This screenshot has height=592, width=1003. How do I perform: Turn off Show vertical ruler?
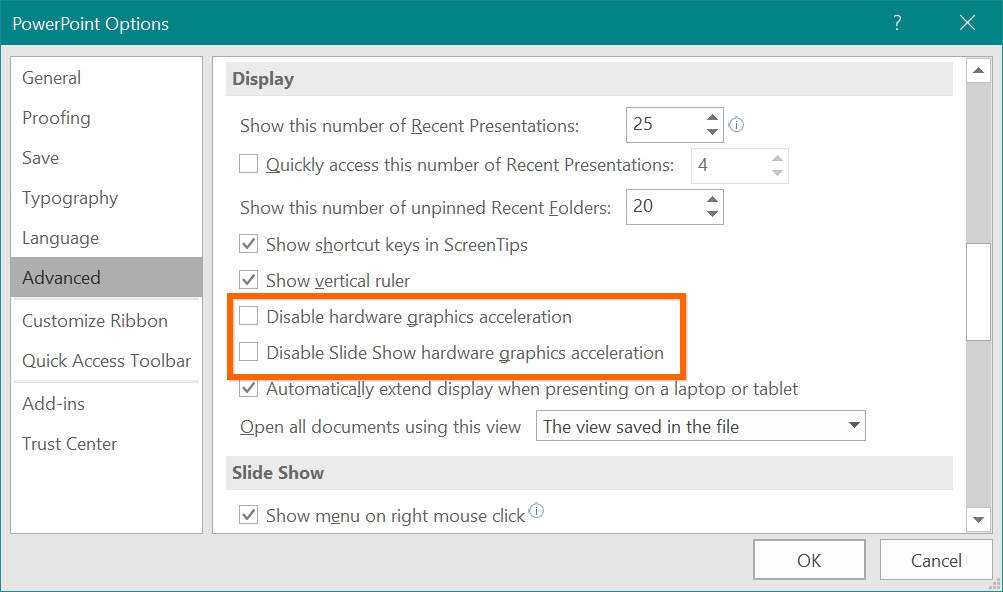(x=247, y=280)
